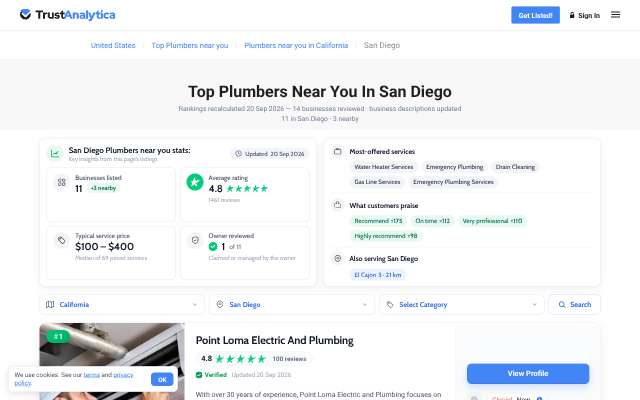Accept cookies with OK button
Screen dimensions: 640x400
click(162, 380)
